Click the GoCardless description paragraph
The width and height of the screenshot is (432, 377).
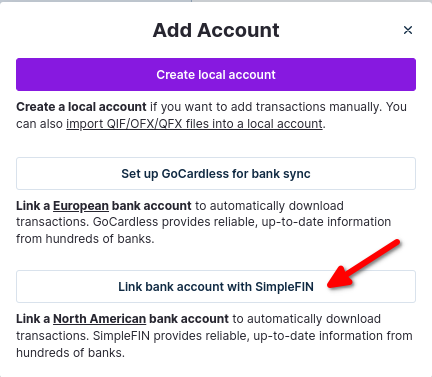pos(203,222)
